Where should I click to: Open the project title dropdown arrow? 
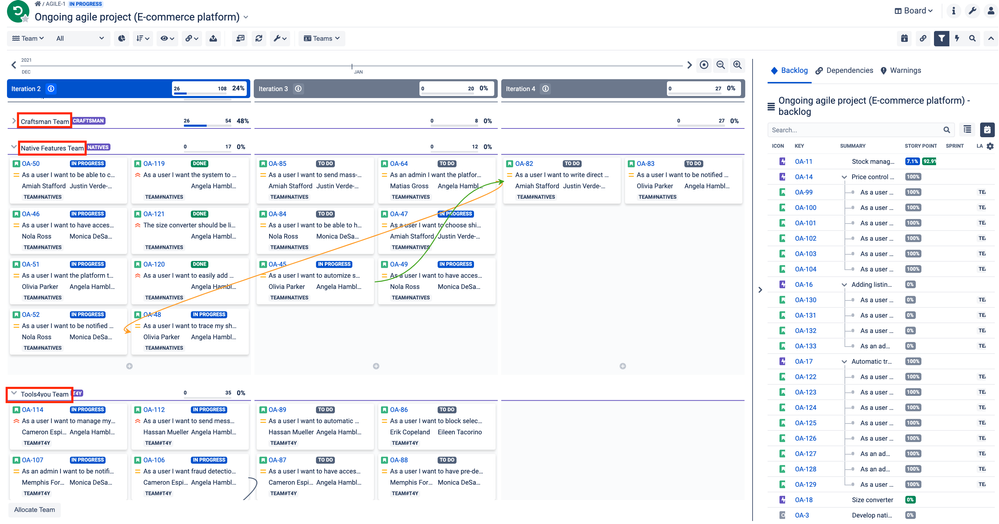246,17
